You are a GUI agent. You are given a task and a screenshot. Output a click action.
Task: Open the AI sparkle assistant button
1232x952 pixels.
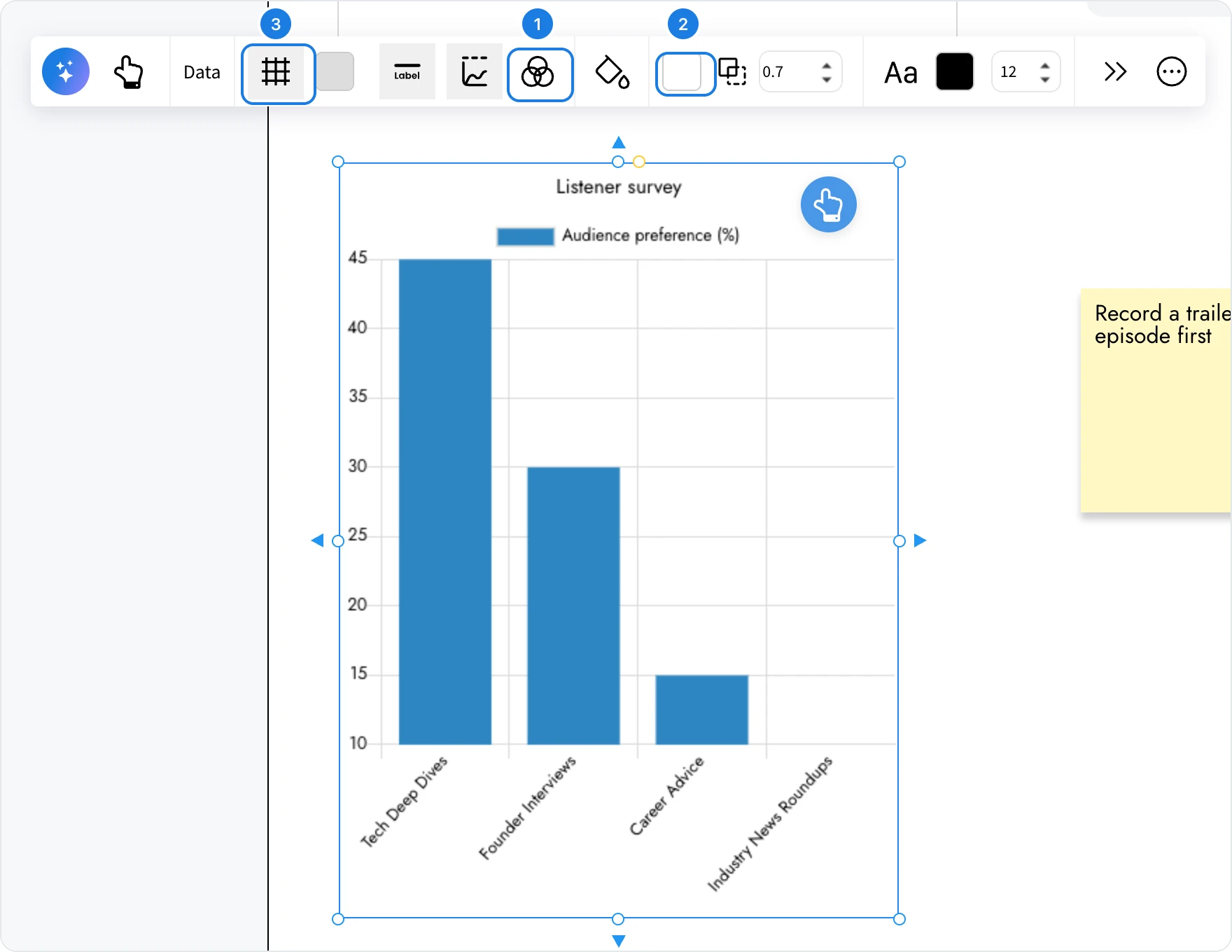pos(66,71)
